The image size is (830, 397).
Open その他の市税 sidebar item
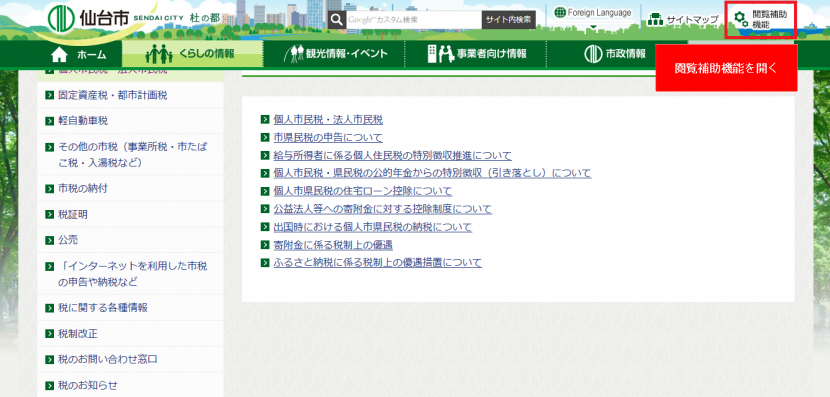click(x=130, y=155)
